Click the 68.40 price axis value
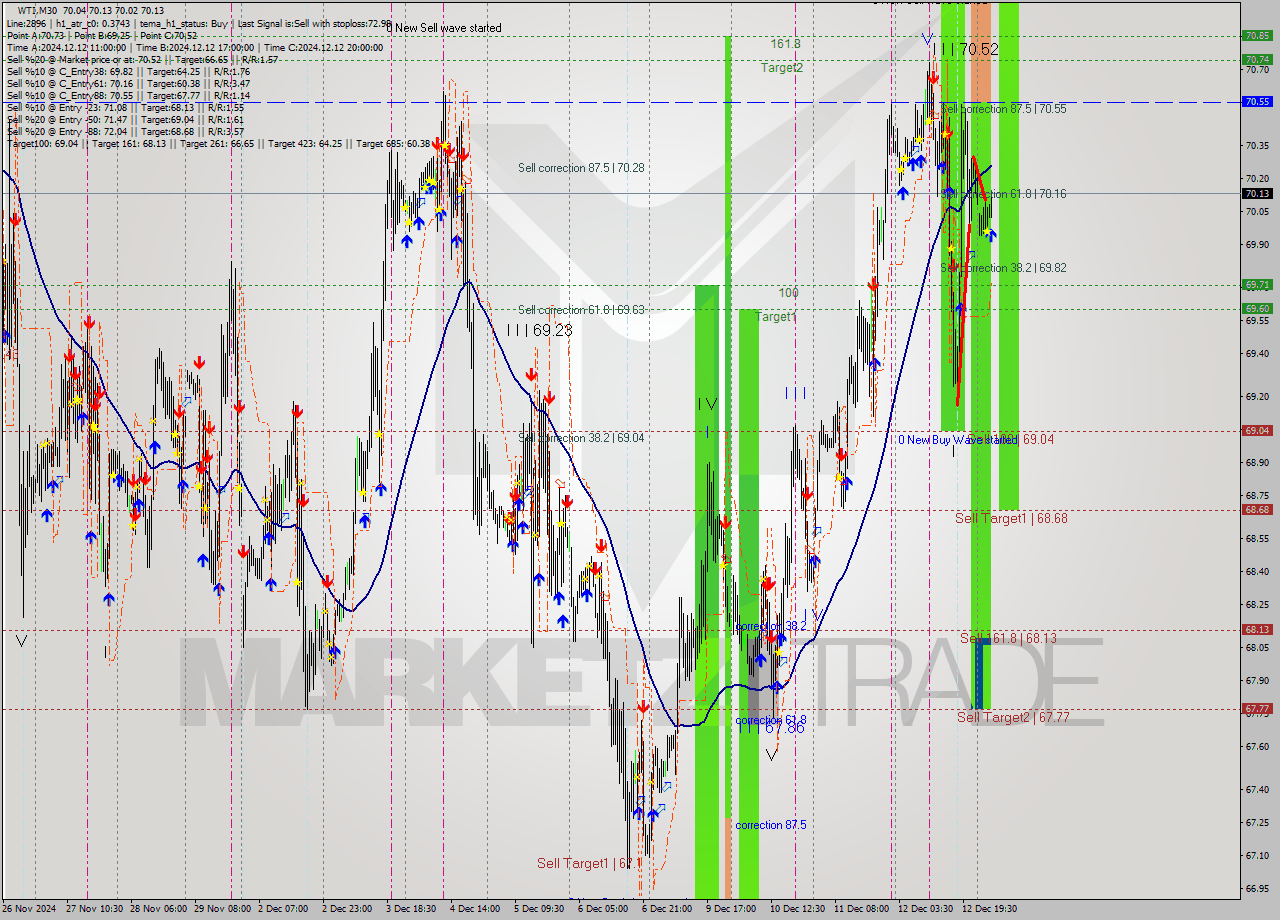1280x920 pixels. (1257, 571)
